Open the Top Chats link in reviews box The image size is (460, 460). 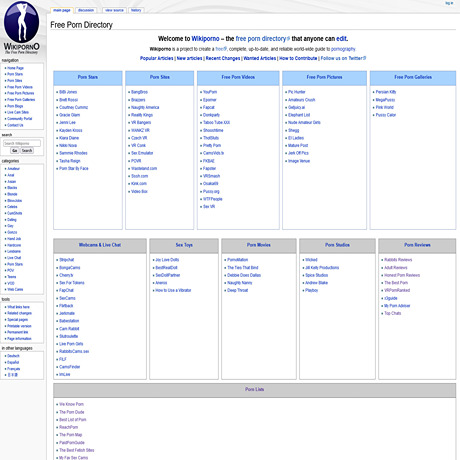pos(393,313)
